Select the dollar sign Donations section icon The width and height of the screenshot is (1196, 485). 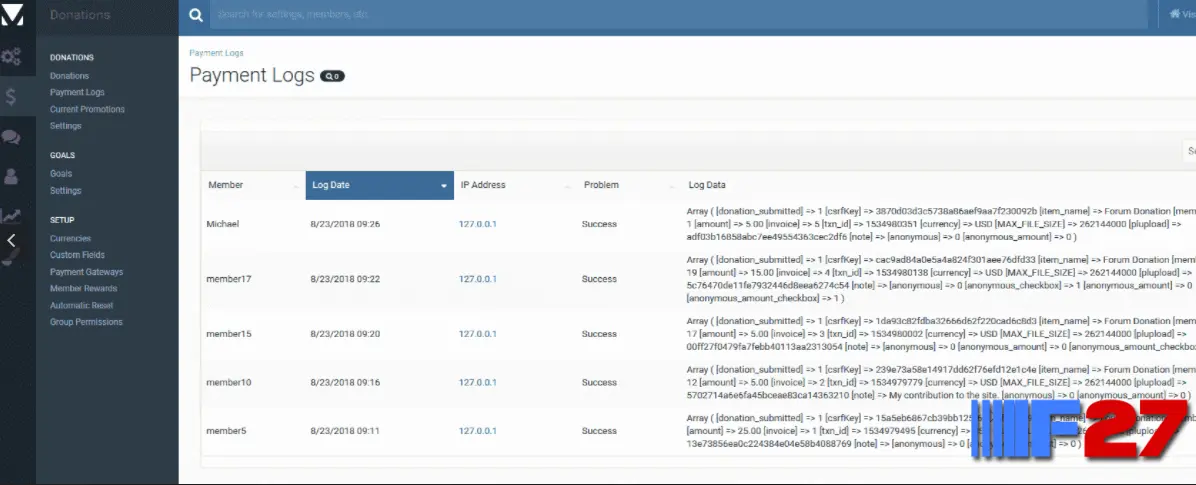[11, 96]
